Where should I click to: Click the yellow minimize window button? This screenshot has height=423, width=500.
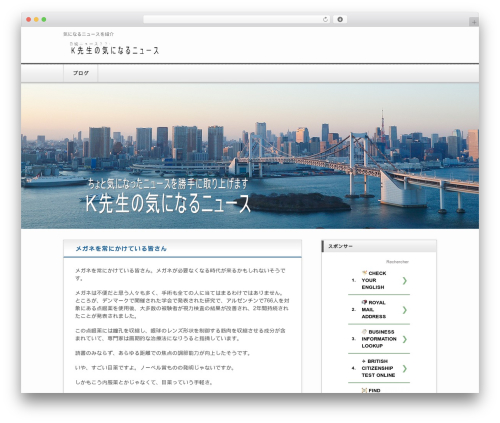click(x=36, y=19)
